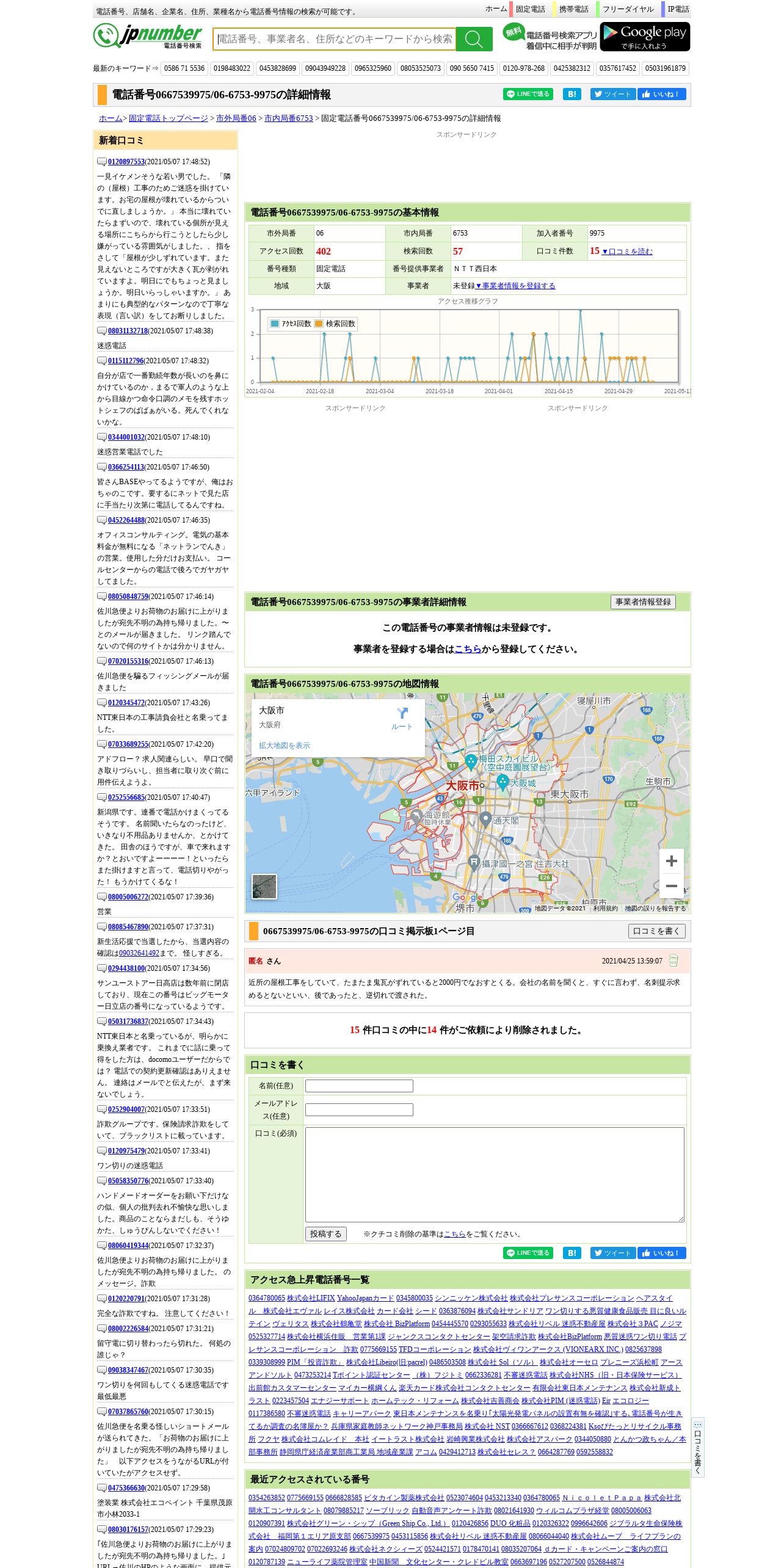Open the IP電話 navigation tab
This screenshot has width=784, height=1568.
(x=678, y=9)
